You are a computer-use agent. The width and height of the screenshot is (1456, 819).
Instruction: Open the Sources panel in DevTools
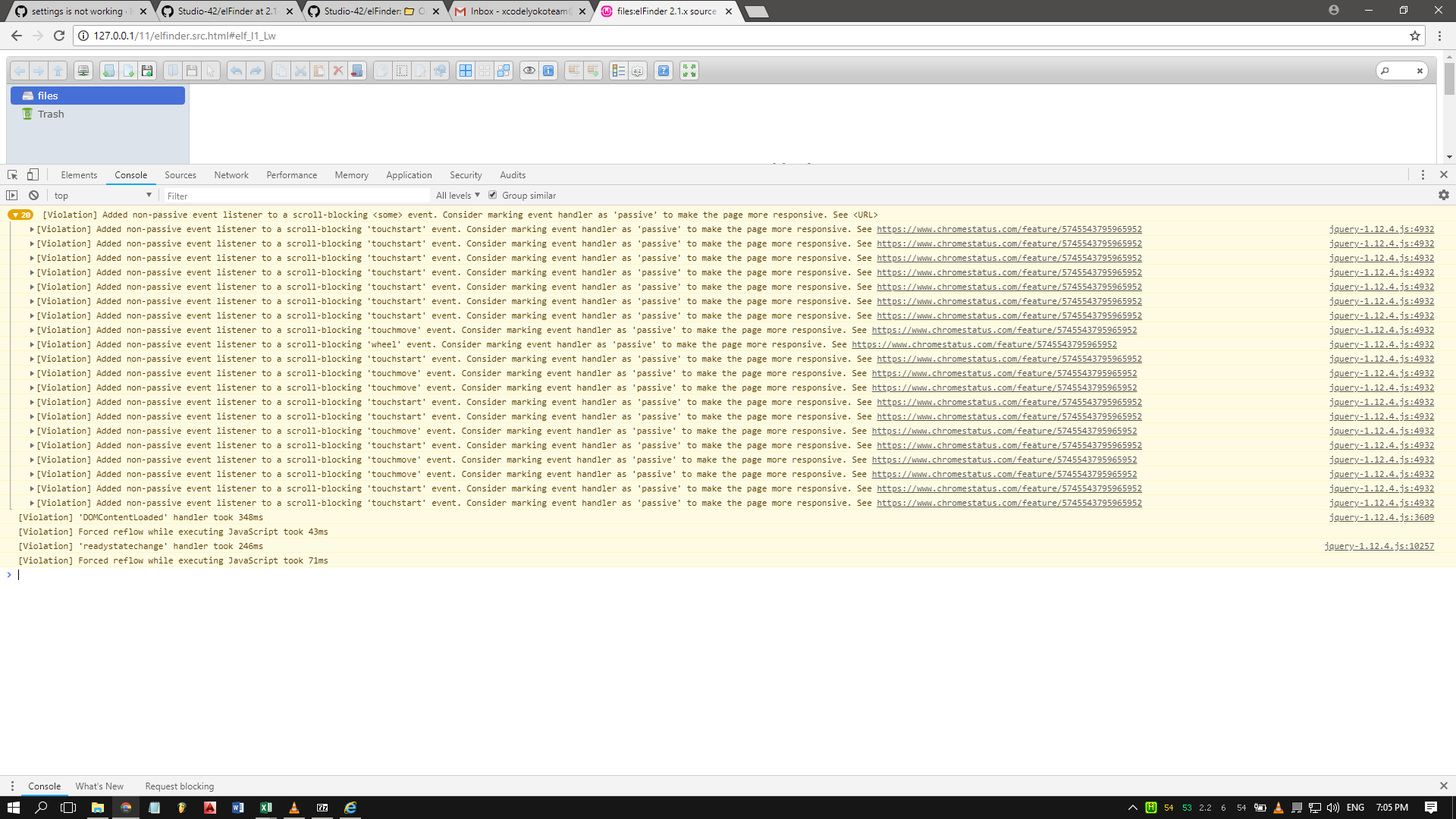tap(180, 174)
